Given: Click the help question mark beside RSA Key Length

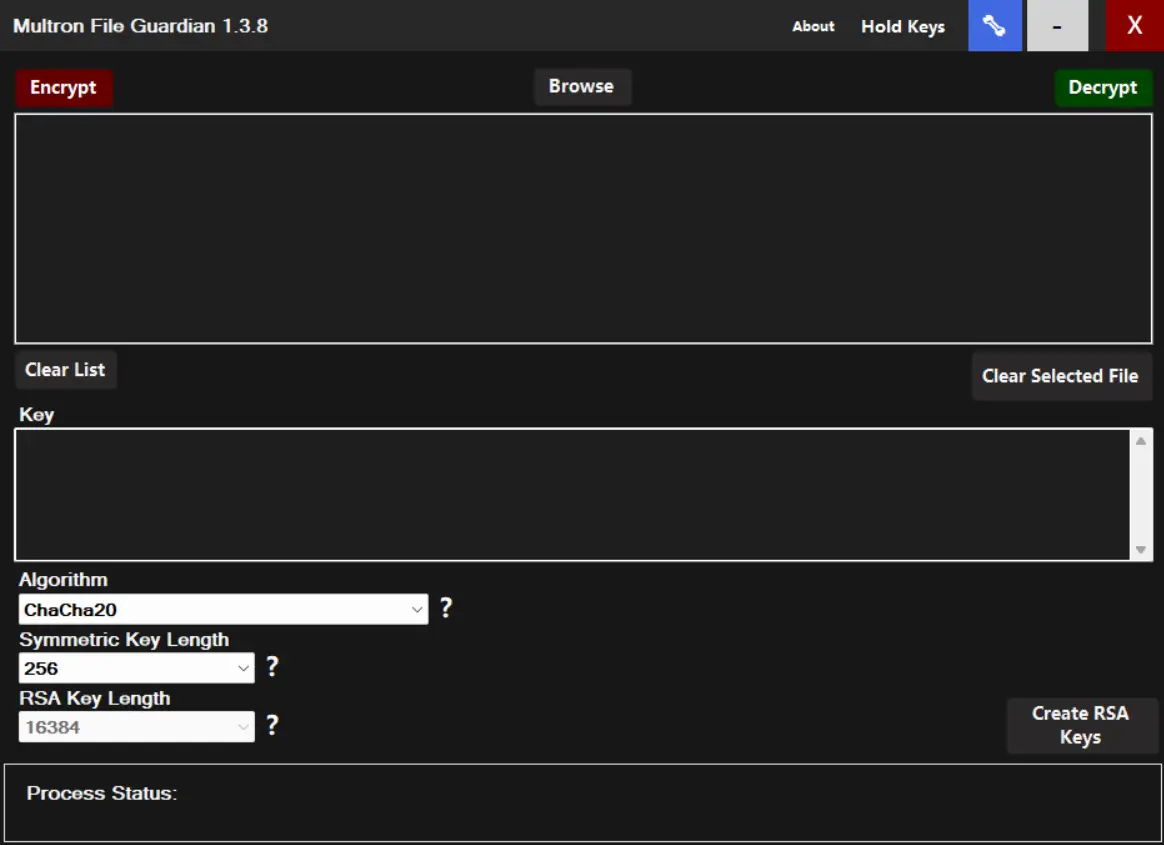Looking at the screenshot, I should click(272, 725).
